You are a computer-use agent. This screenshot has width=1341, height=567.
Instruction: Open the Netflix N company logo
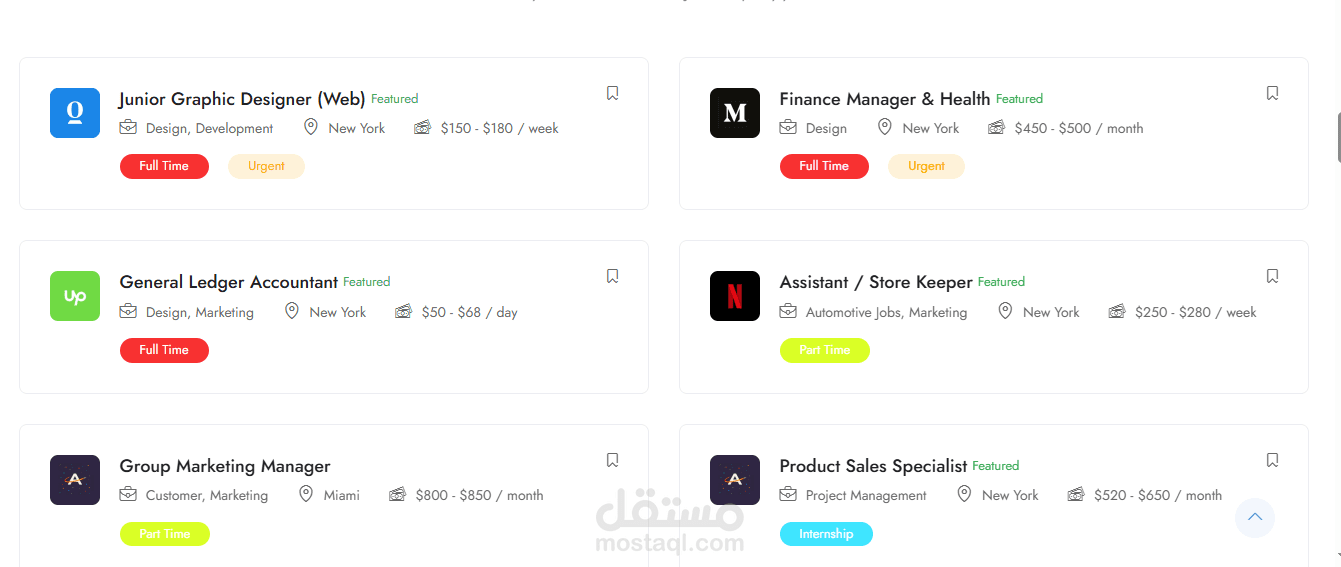pyautogui.click(x=735, y=296)
